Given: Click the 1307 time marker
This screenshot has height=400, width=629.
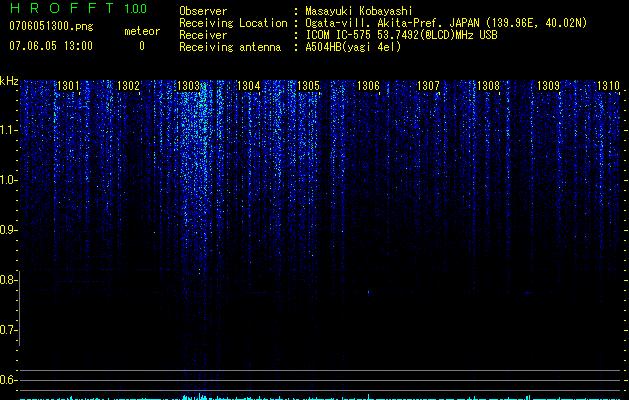Looking at the screenshot, I should coord(428,86).
